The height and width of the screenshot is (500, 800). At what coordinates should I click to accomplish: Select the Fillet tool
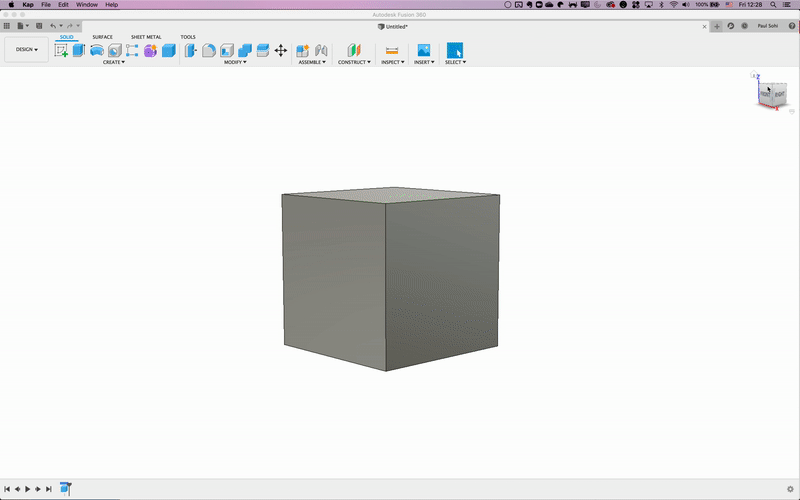click(209, 50)
